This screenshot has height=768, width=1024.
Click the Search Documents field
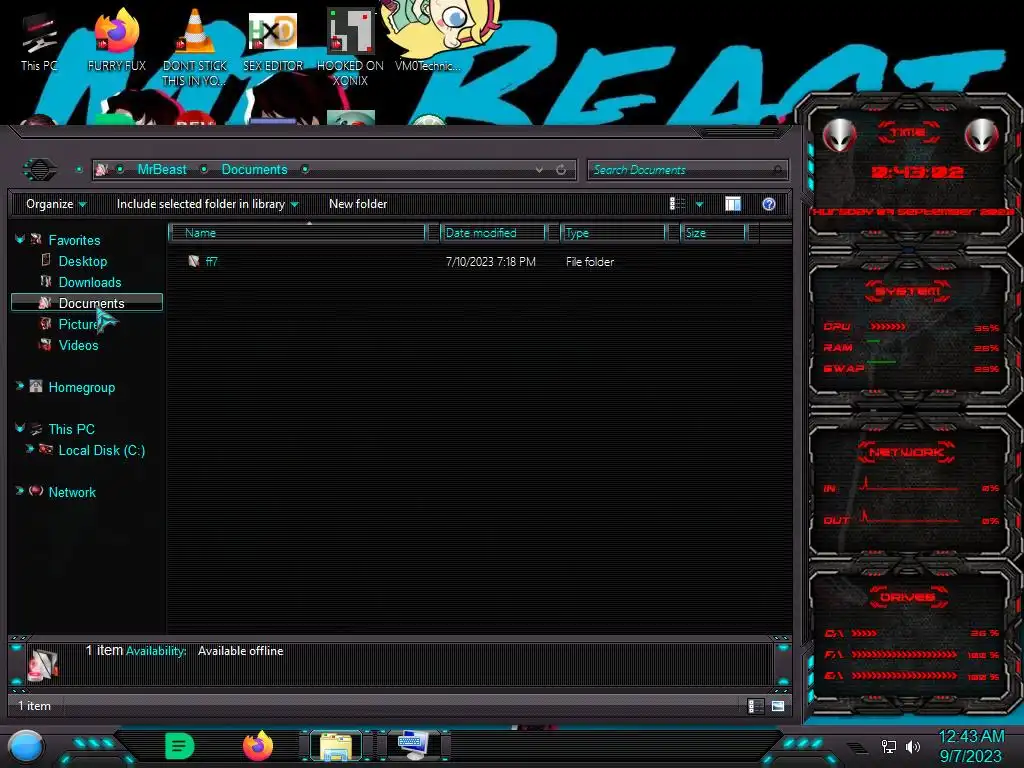coord(687,170)
